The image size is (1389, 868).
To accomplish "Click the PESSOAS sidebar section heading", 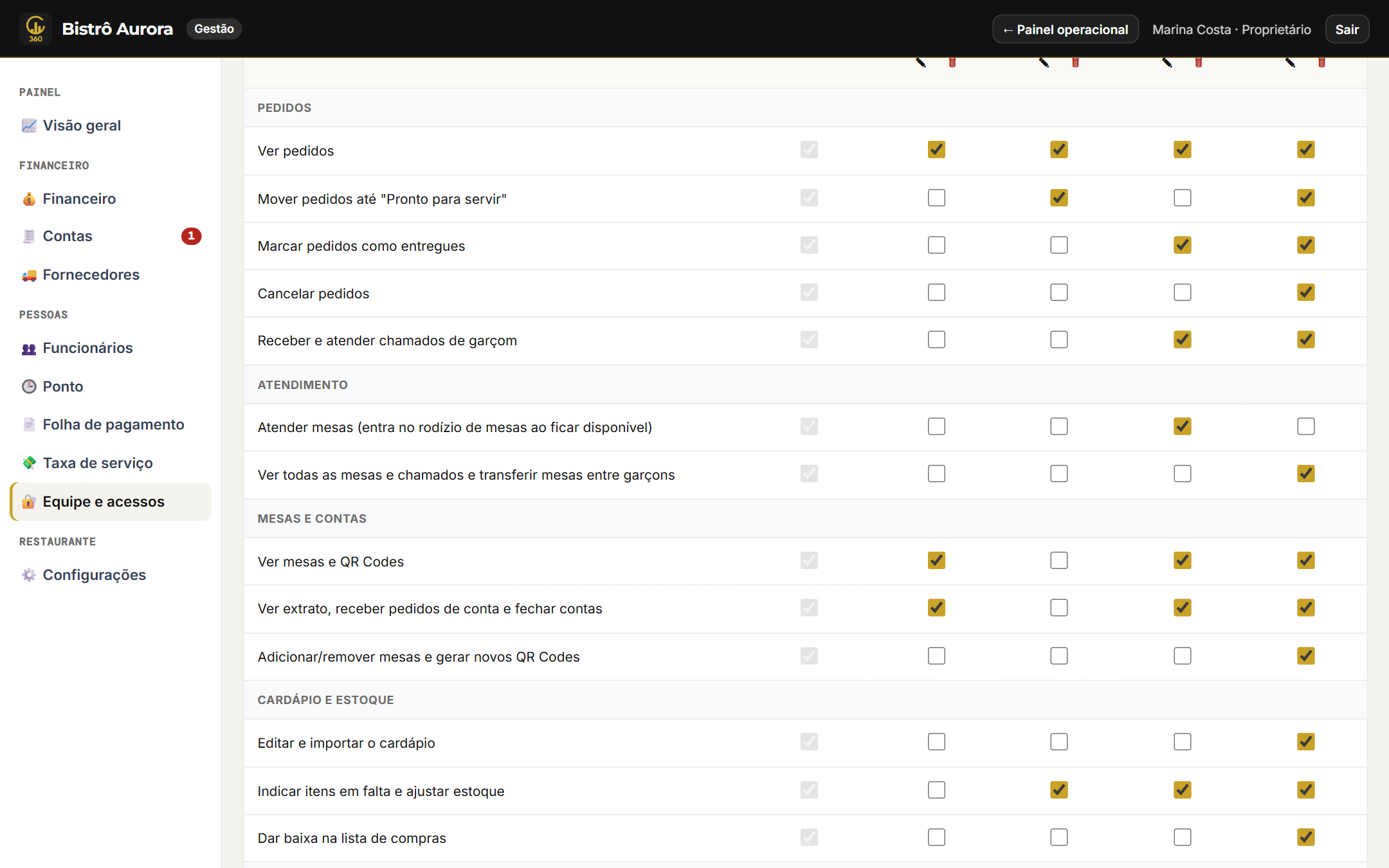I will click(x=43, y=315).
